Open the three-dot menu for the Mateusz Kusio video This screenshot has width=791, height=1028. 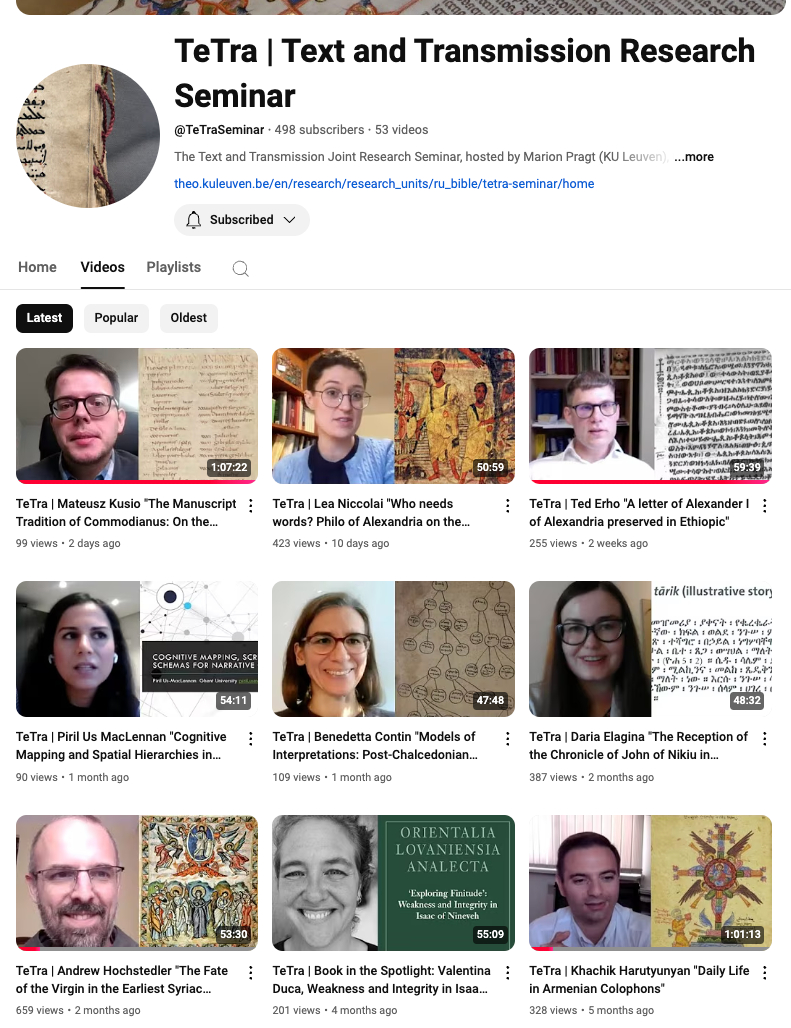coord(251,505)
